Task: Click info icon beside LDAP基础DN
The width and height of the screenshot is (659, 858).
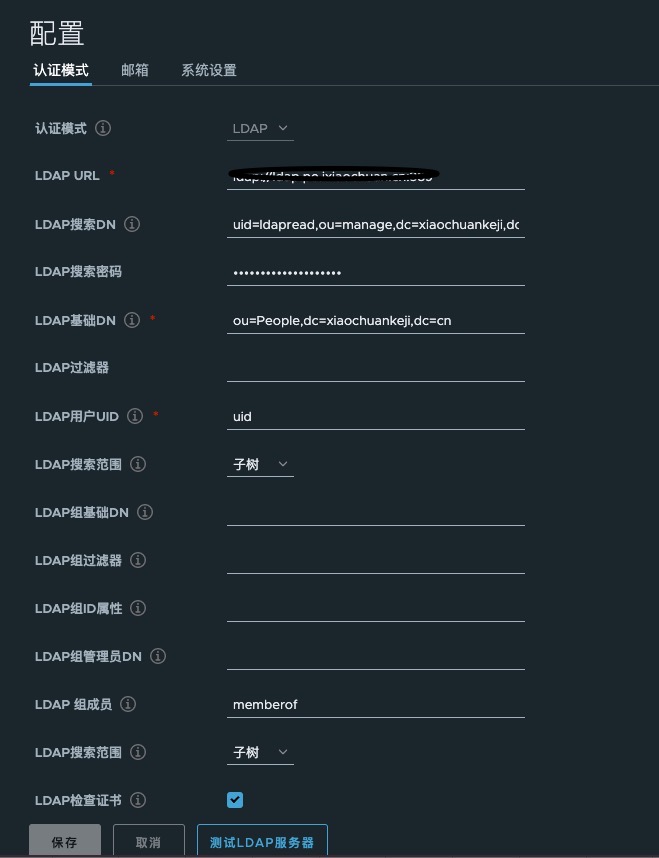Action: (x=132, y=320)
